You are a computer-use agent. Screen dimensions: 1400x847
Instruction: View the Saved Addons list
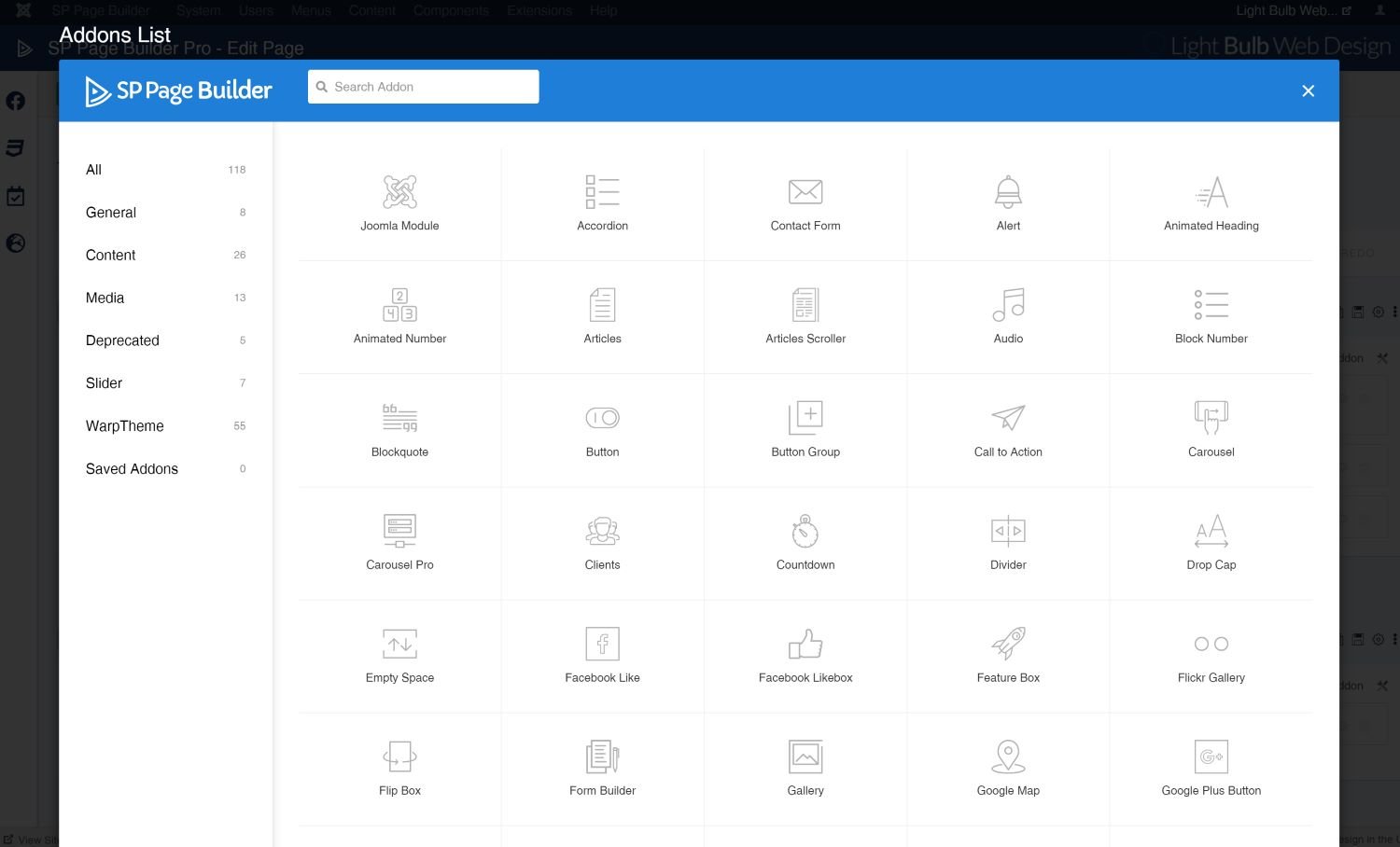tap(132, 469)
